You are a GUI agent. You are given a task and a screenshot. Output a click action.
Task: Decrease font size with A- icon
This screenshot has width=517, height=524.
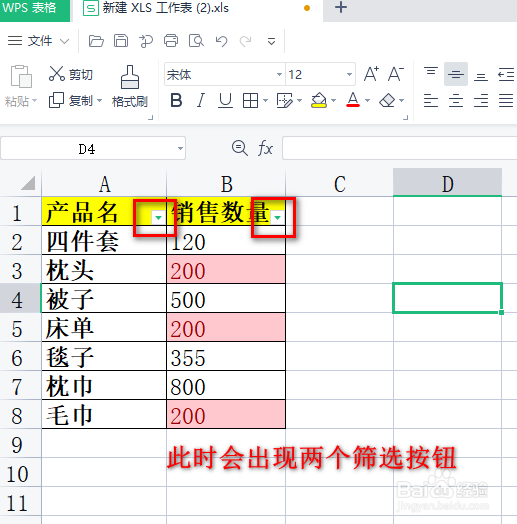pyautogui.click(x=396, y=74)
